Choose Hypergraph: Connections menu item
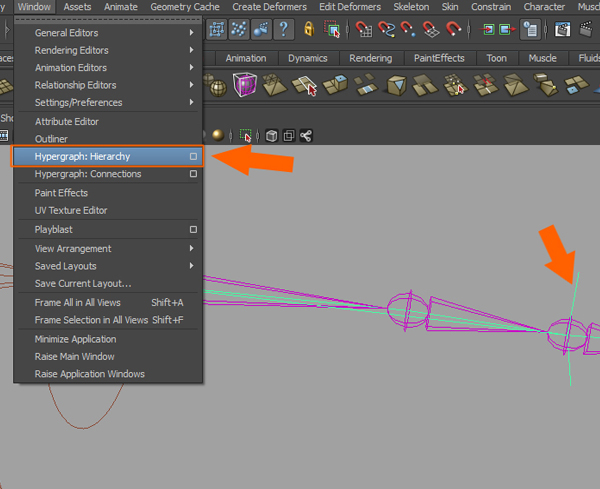Screen dimensions: 600x489 [108, 174]
